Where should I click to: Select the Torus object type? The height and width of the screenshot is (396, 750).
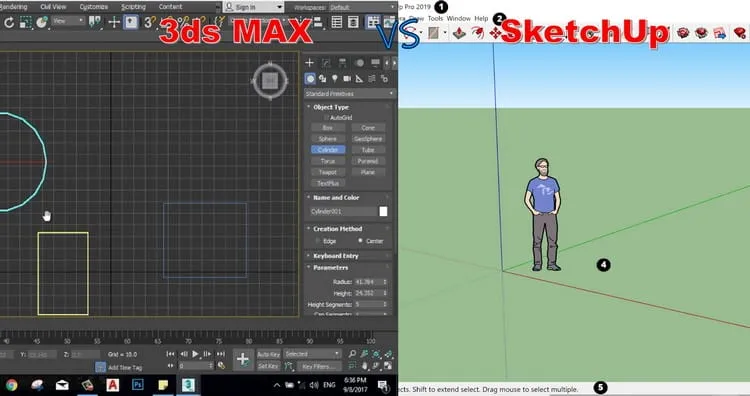328,161
